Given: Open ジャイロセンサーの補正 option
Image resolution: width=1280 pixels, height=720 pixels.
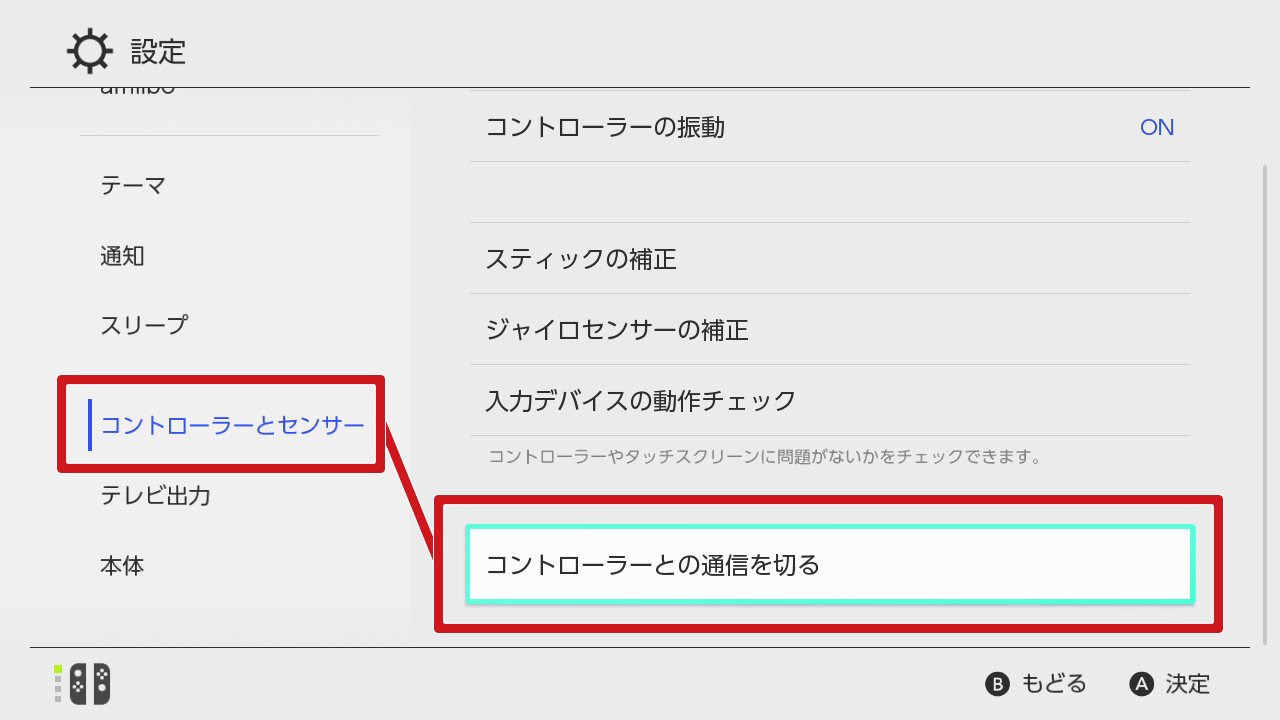Looking at the screenshot, I should (x=829, y=329).
